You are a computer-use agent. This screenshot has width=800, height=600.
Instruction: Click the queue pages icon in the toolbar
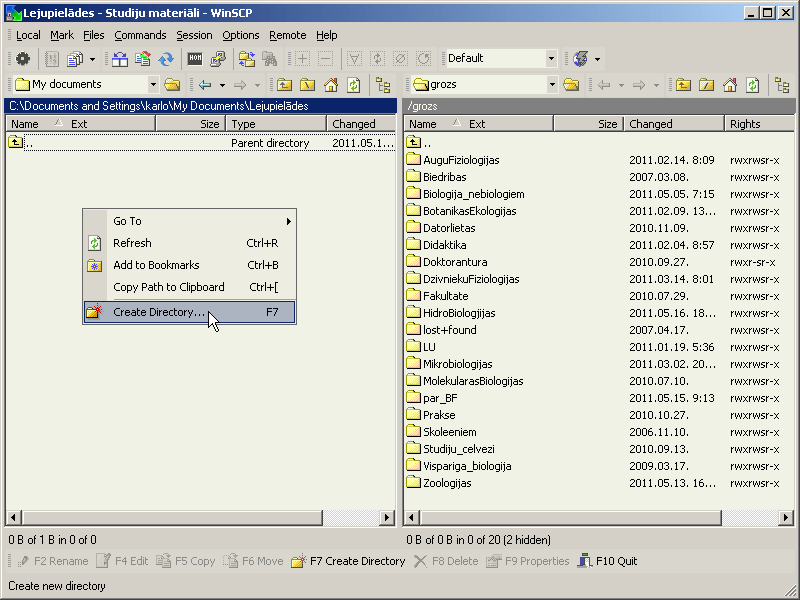(x=75, y=59)
